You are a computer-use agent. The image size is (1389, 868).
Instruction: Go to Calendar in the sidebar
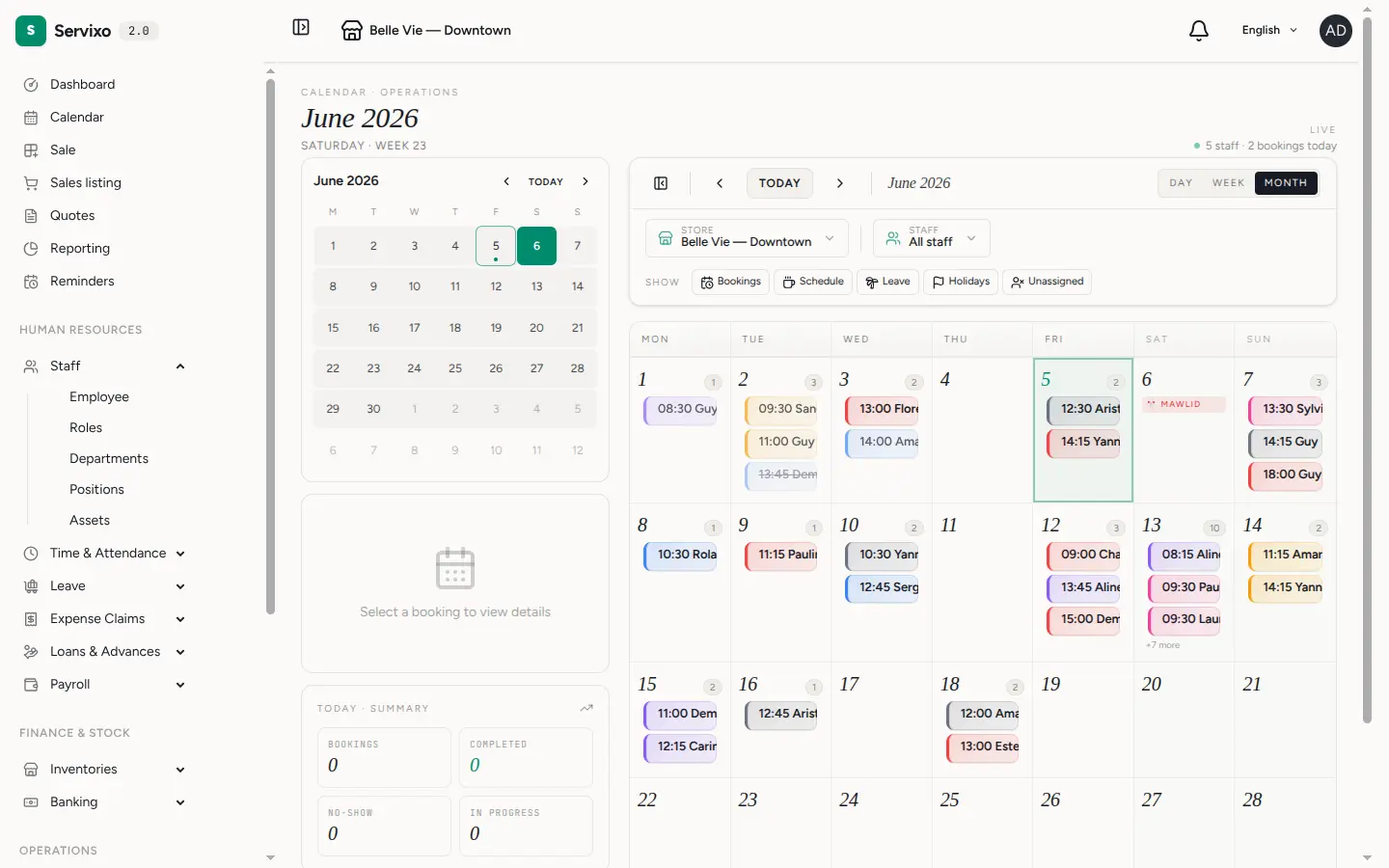tap(77, 118)
